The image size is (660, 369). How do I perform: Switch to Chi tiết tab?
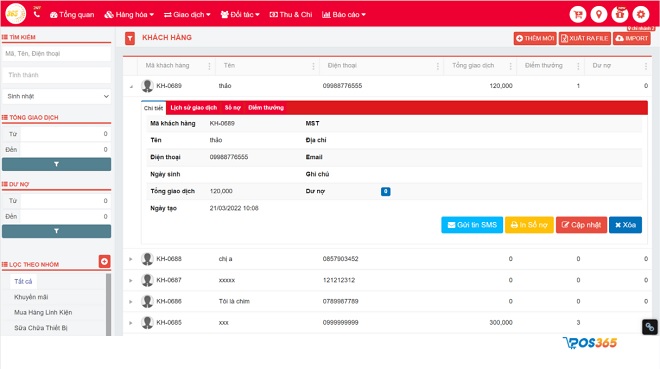(x=153, y=108)
